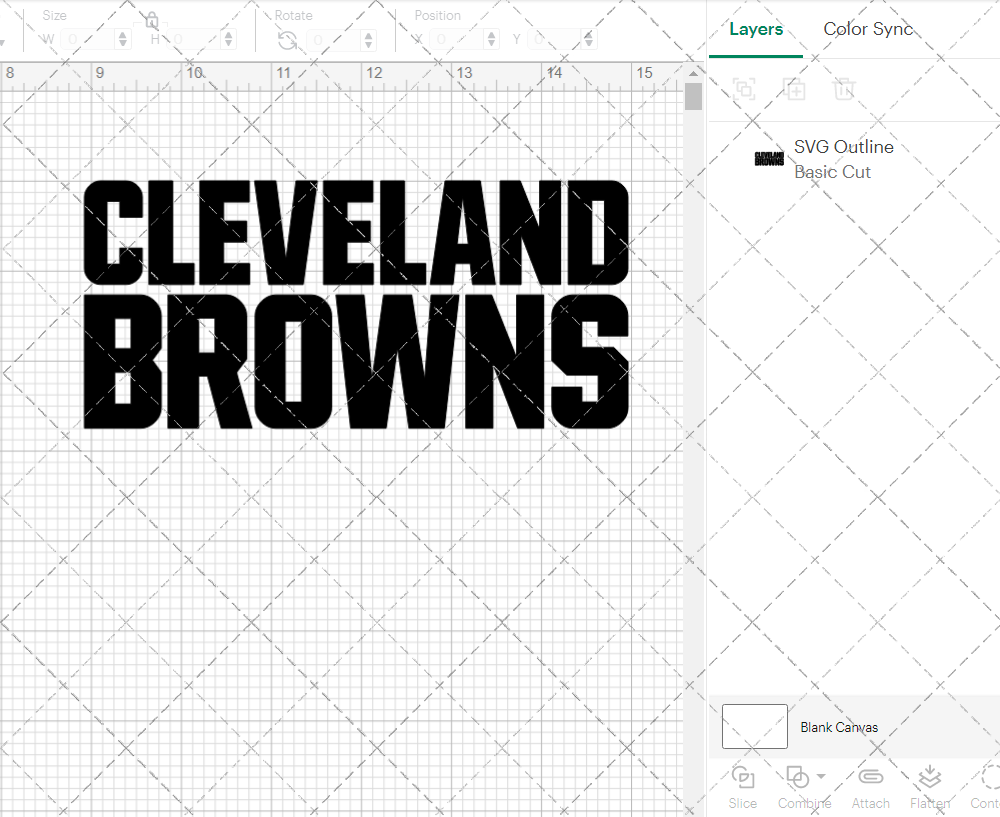This screenshot has width=1000, height=817.
Task: Click the canvas vertical scrollbar up arrow
Action: (693, 74)
